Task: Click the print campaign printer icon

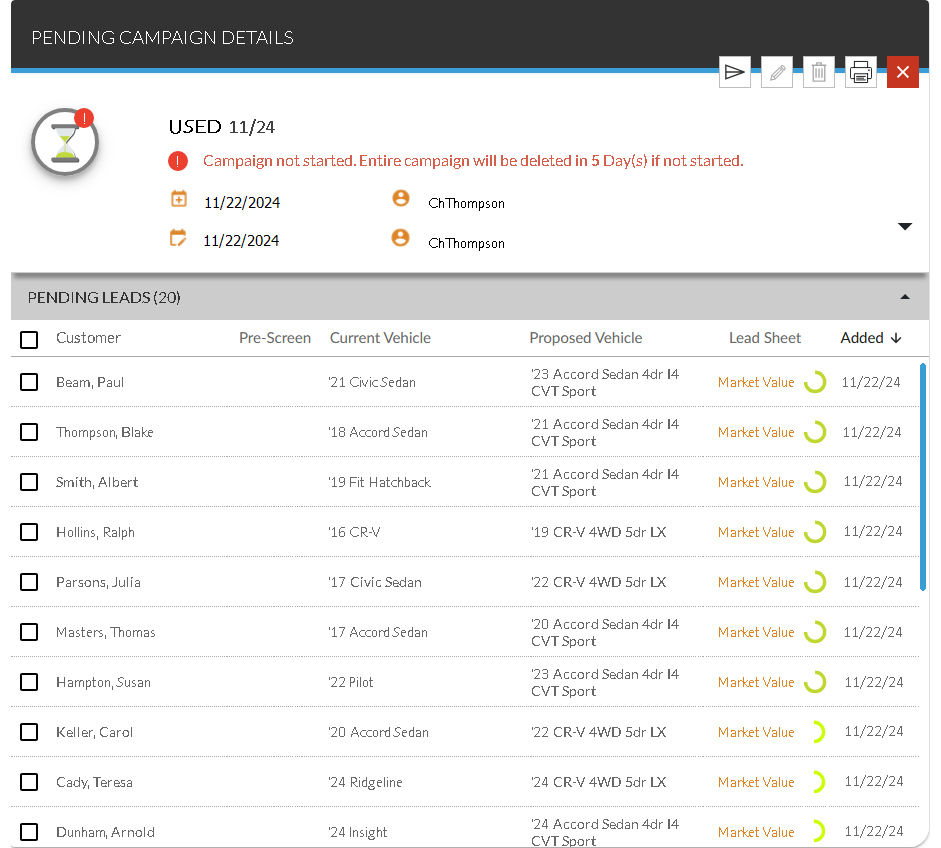Action: [x=861, y=72]
